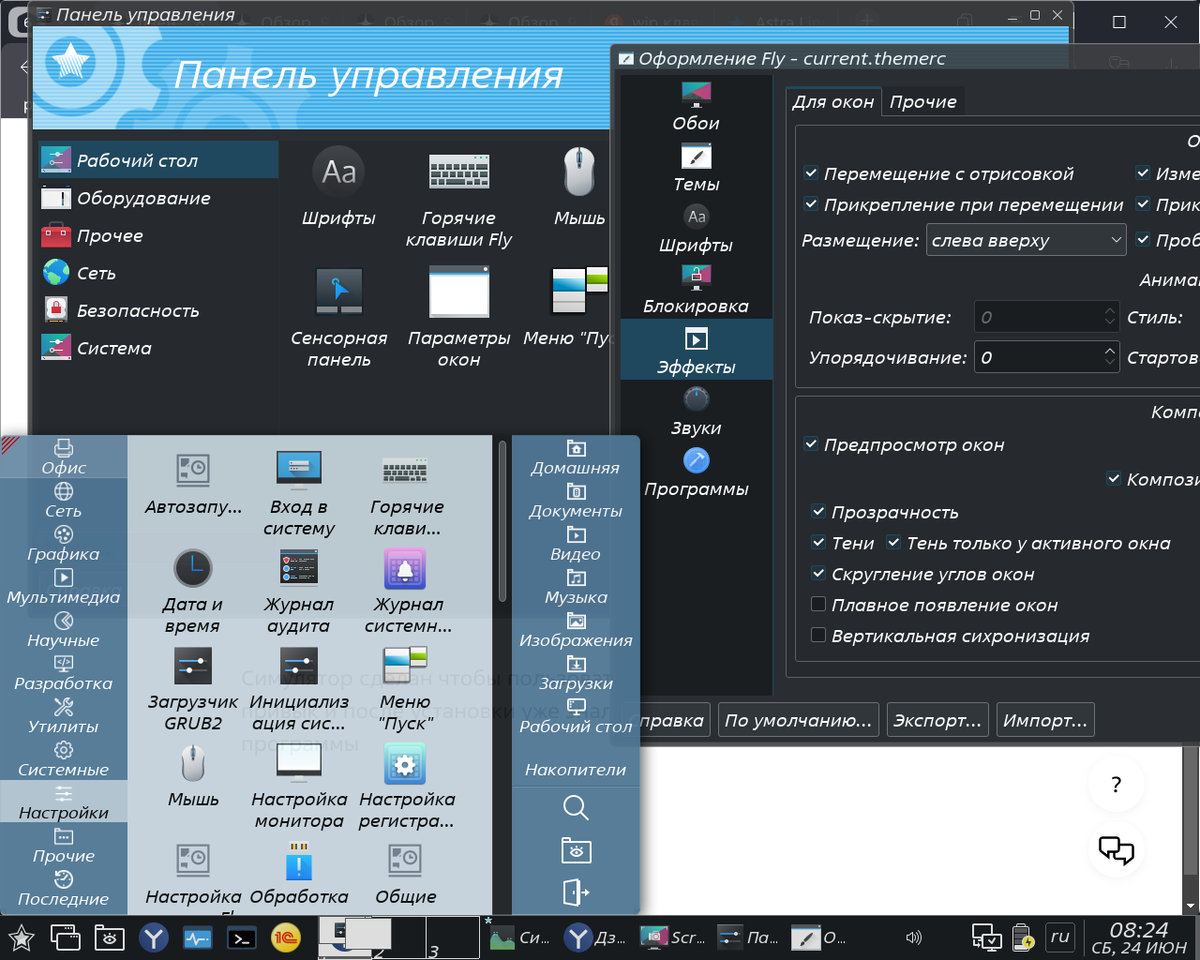Open the Темы section in Оформление Fly
The height and width of the screenshot is (960, 1200).
click(696, 169)
